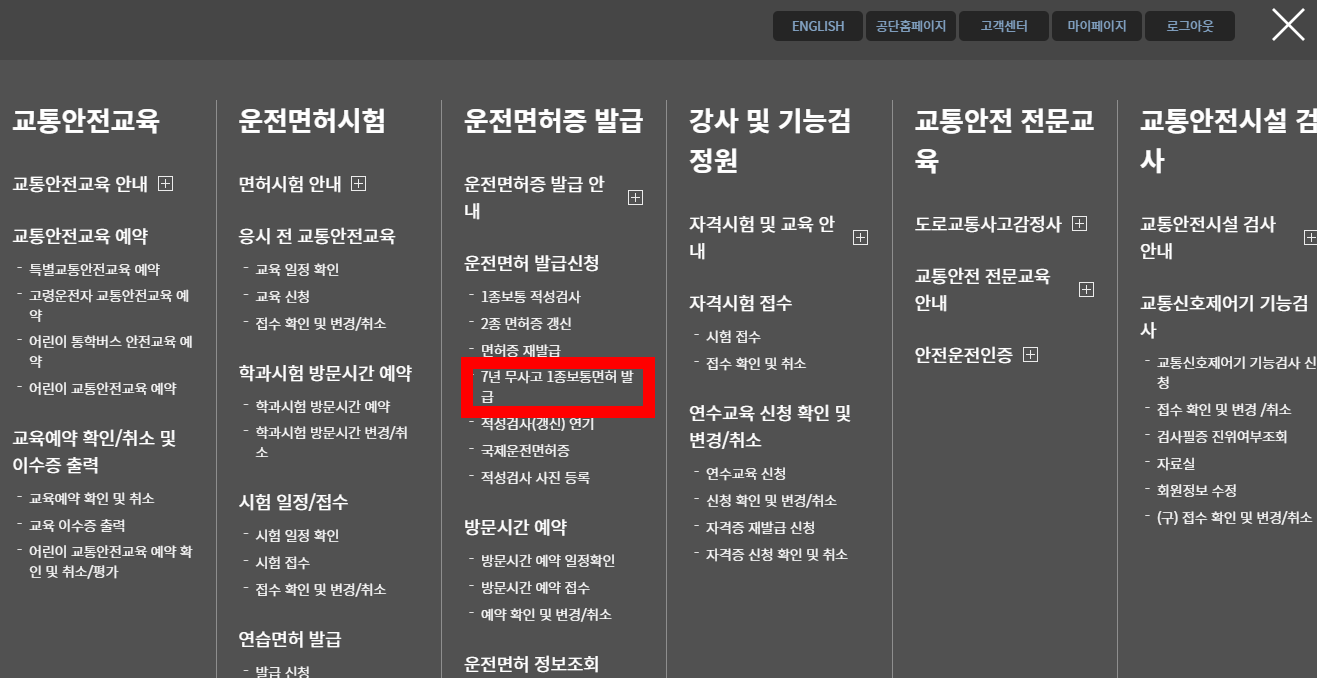Open 자격증 신청 확인 및 취소
The height and width of the screenshot is (678, 1317).
tap(777, 555)
